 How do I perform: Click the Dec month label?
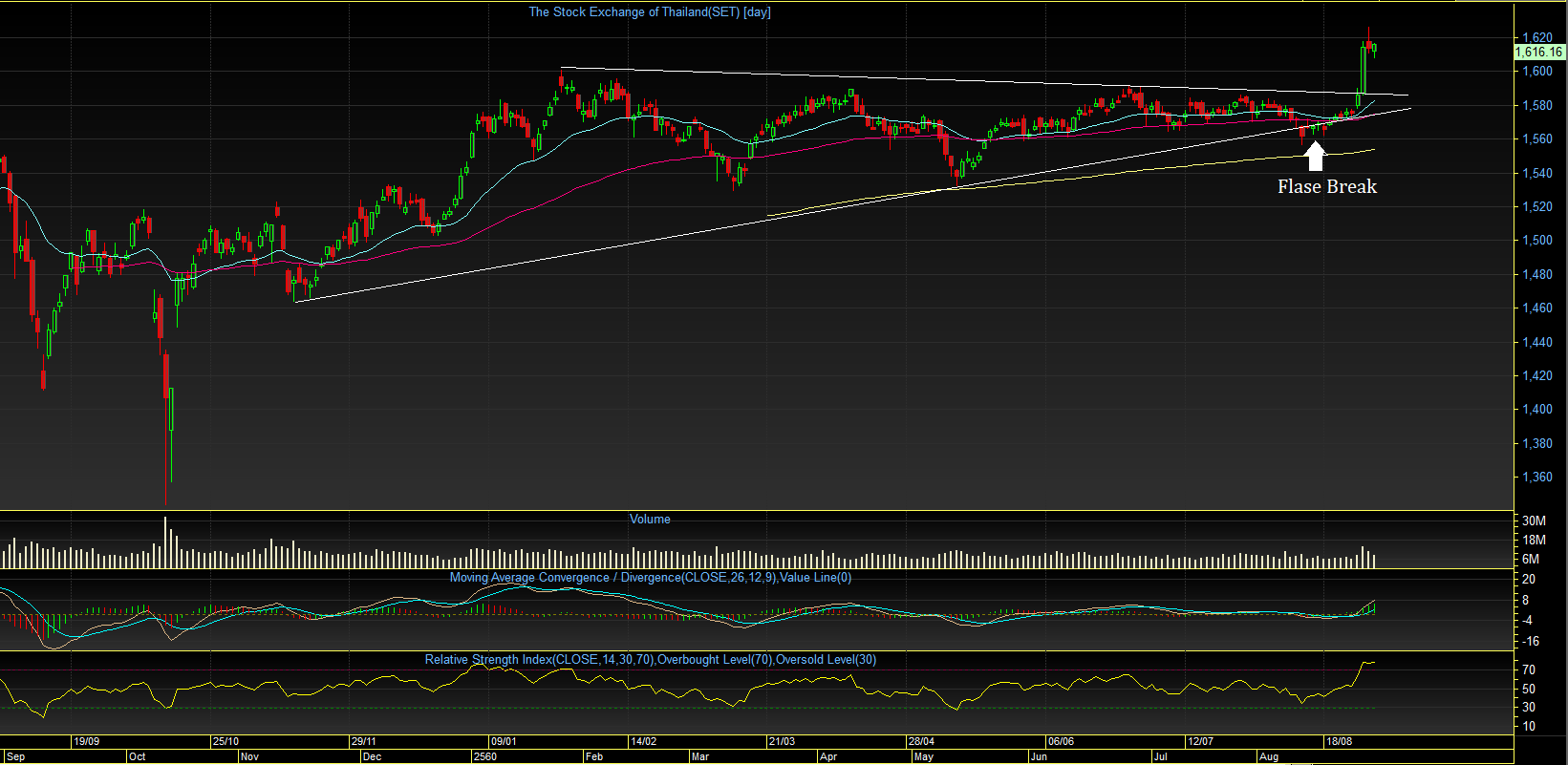pyautogui.click(x=373, y=756)
